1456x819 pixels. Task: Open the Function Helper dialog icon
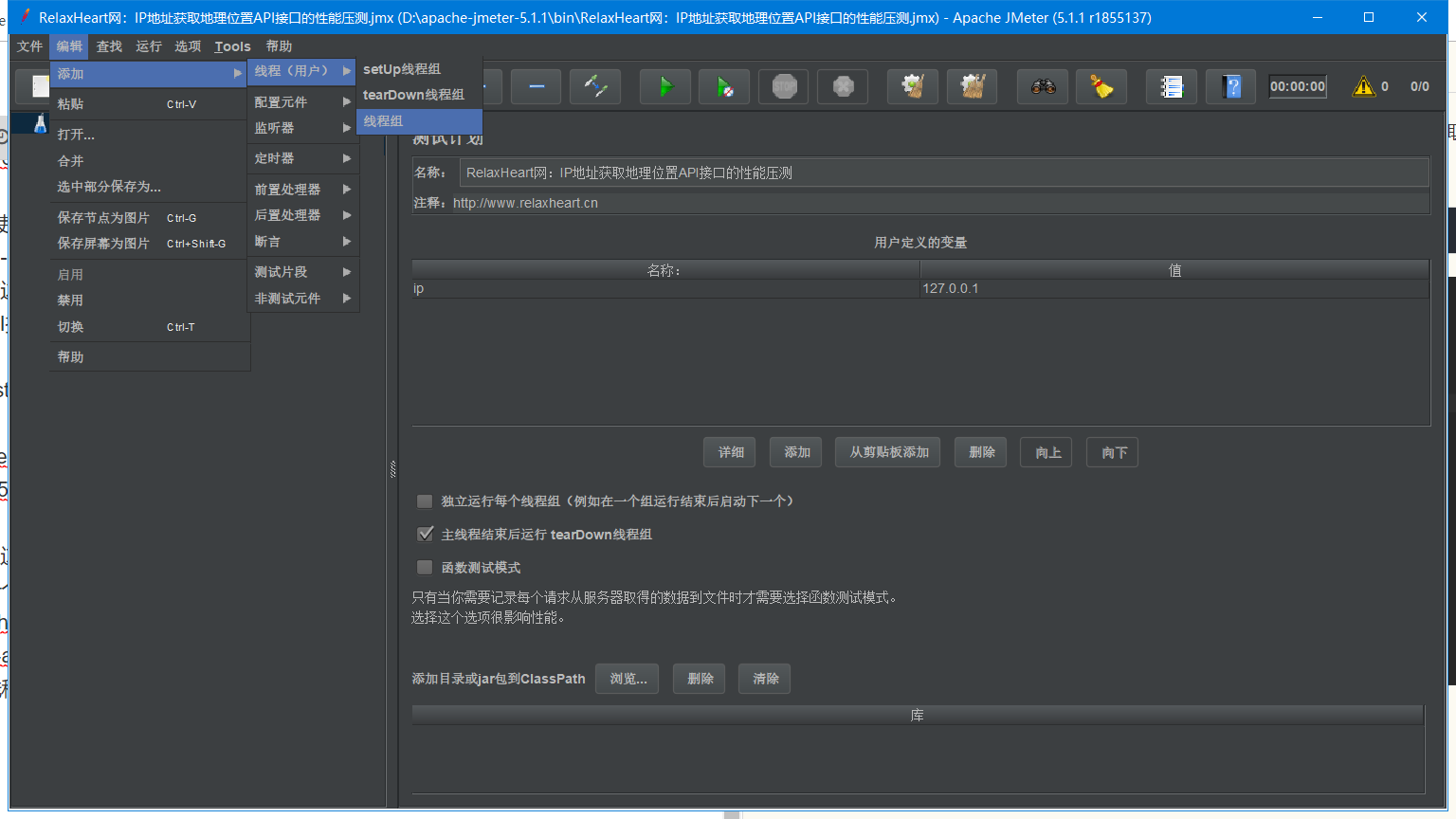tap(1172, 86)
